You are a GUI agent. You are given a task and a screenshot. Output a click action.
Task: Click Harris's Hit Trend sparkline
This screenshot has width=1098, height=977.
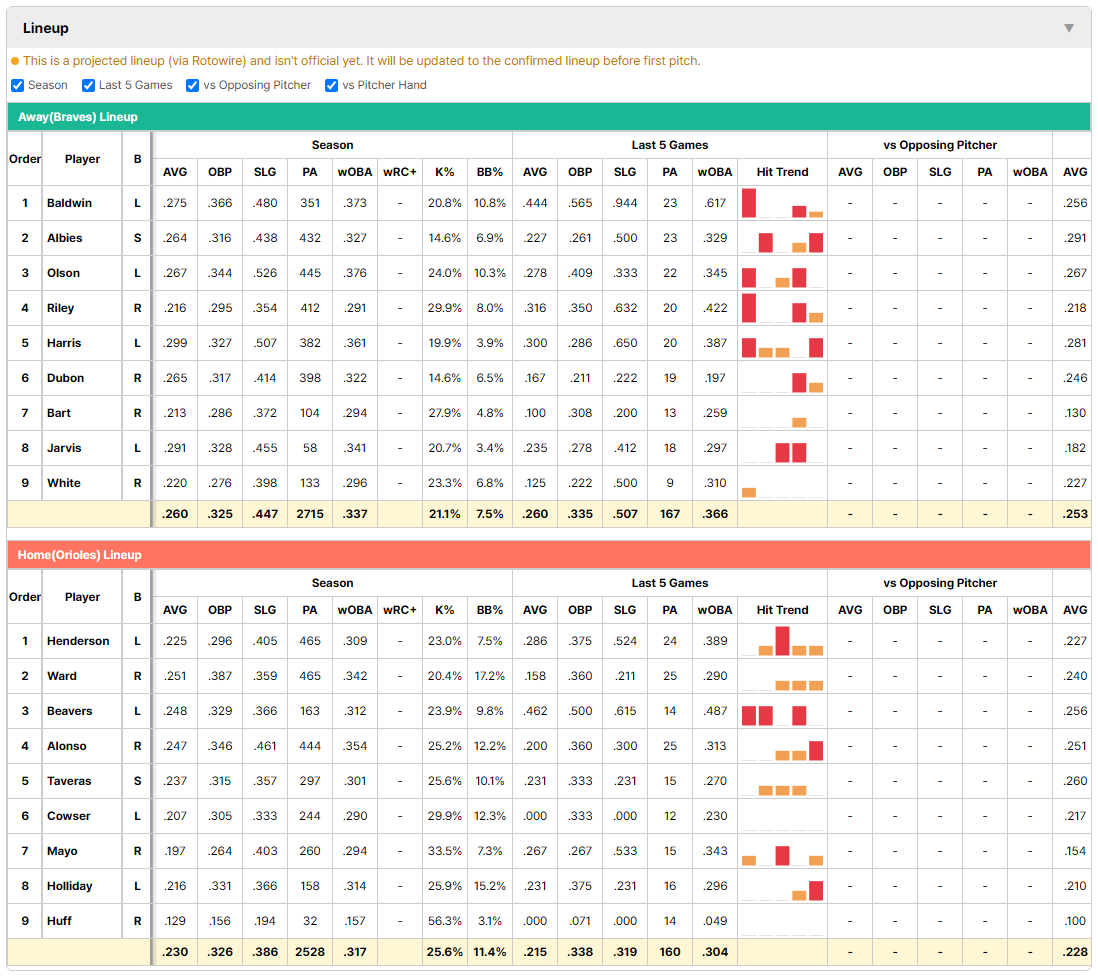coord(782,343)
